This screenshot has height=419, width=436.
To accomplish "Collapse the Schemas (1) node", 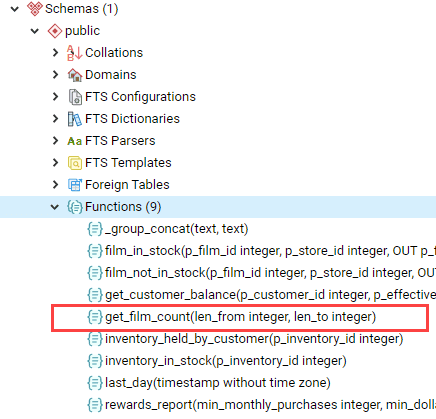I will click(15, 9).
